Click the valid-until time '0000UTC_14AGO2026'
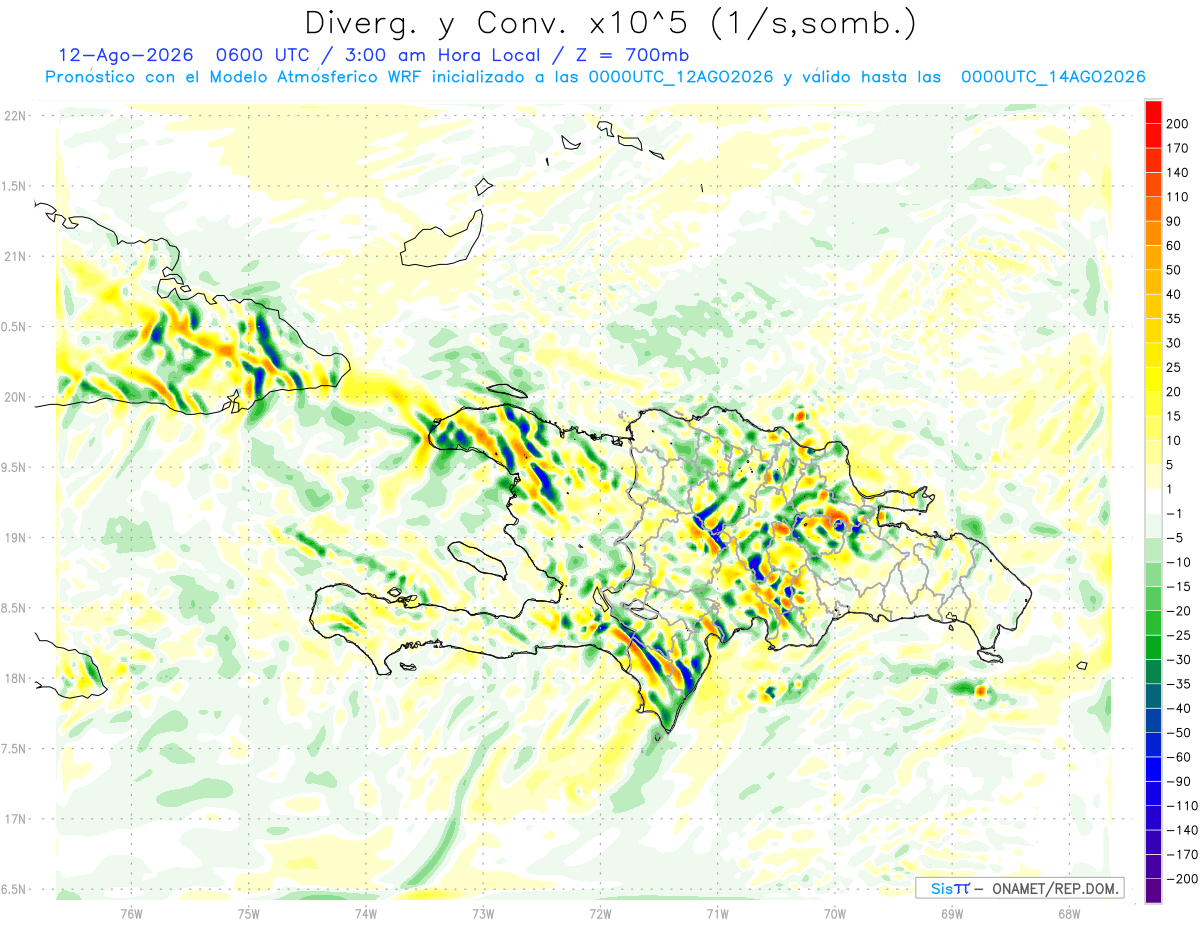This screenshot has height=927, width=1200. pos(1053,77)
